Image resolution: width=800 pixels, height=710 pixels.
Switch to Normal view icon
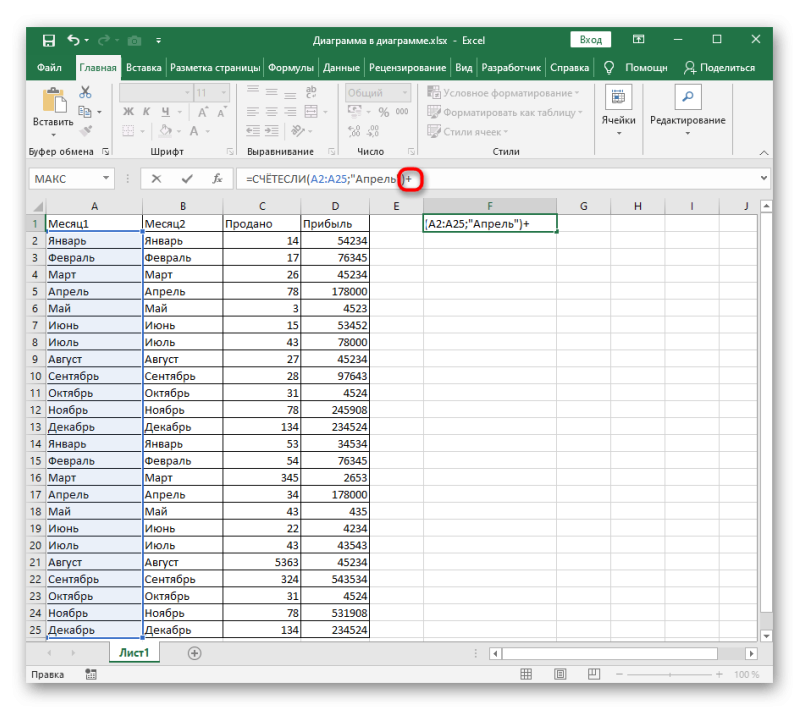click(526, 674)
